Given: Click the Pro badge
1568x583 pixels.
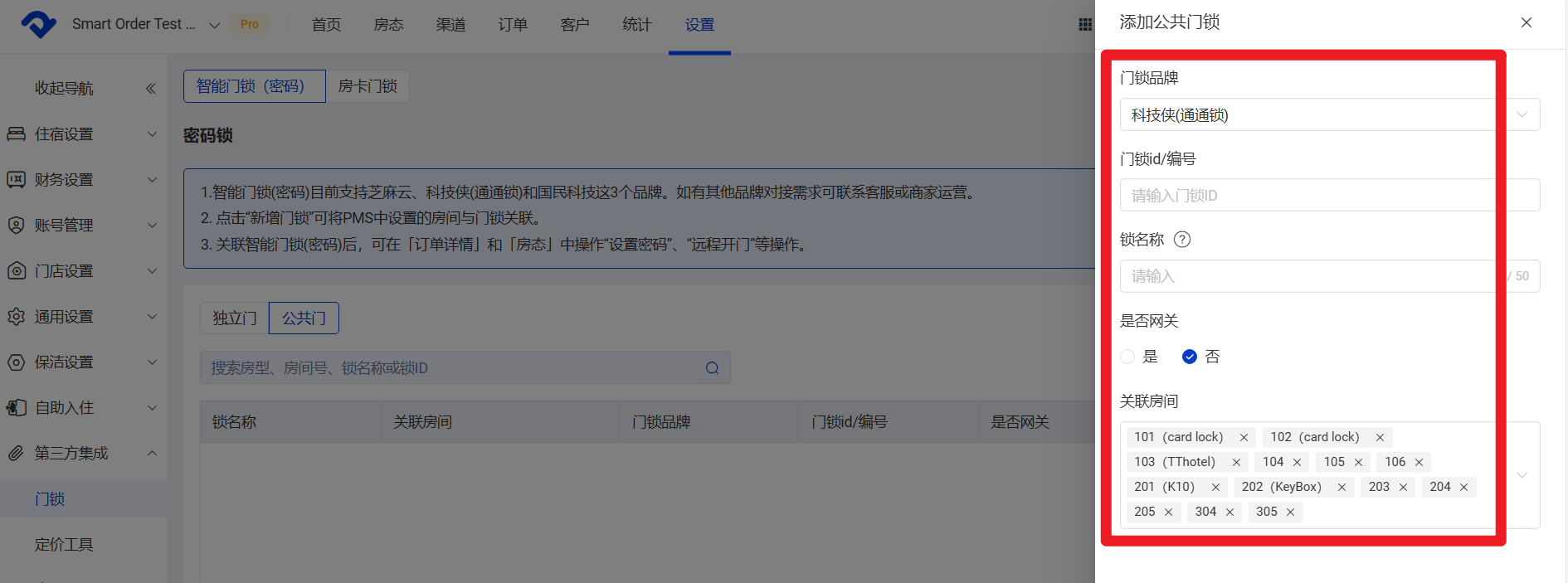Looking at the screenshot, I should 250,24.
